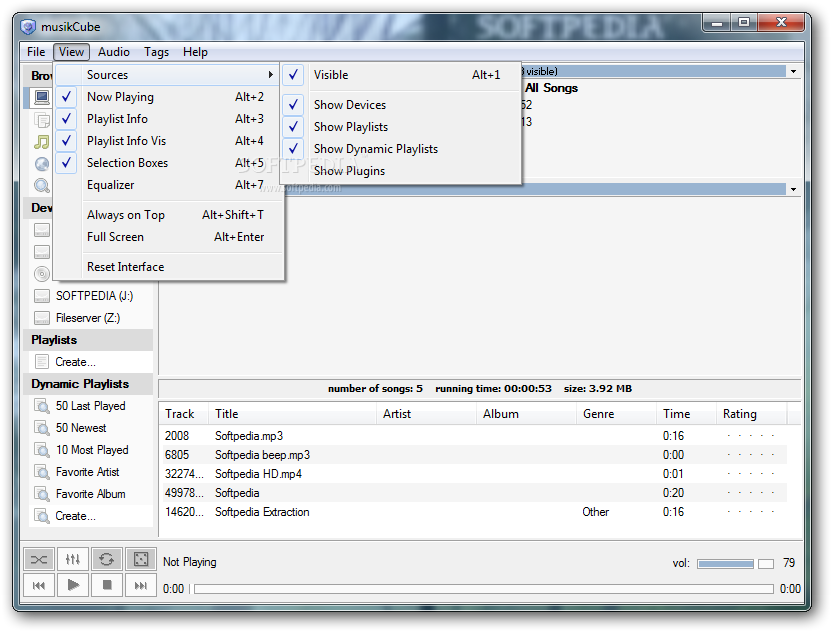Open the equalizer sliders icon
The width and height of the screenshot is (832, 632).
73,559
